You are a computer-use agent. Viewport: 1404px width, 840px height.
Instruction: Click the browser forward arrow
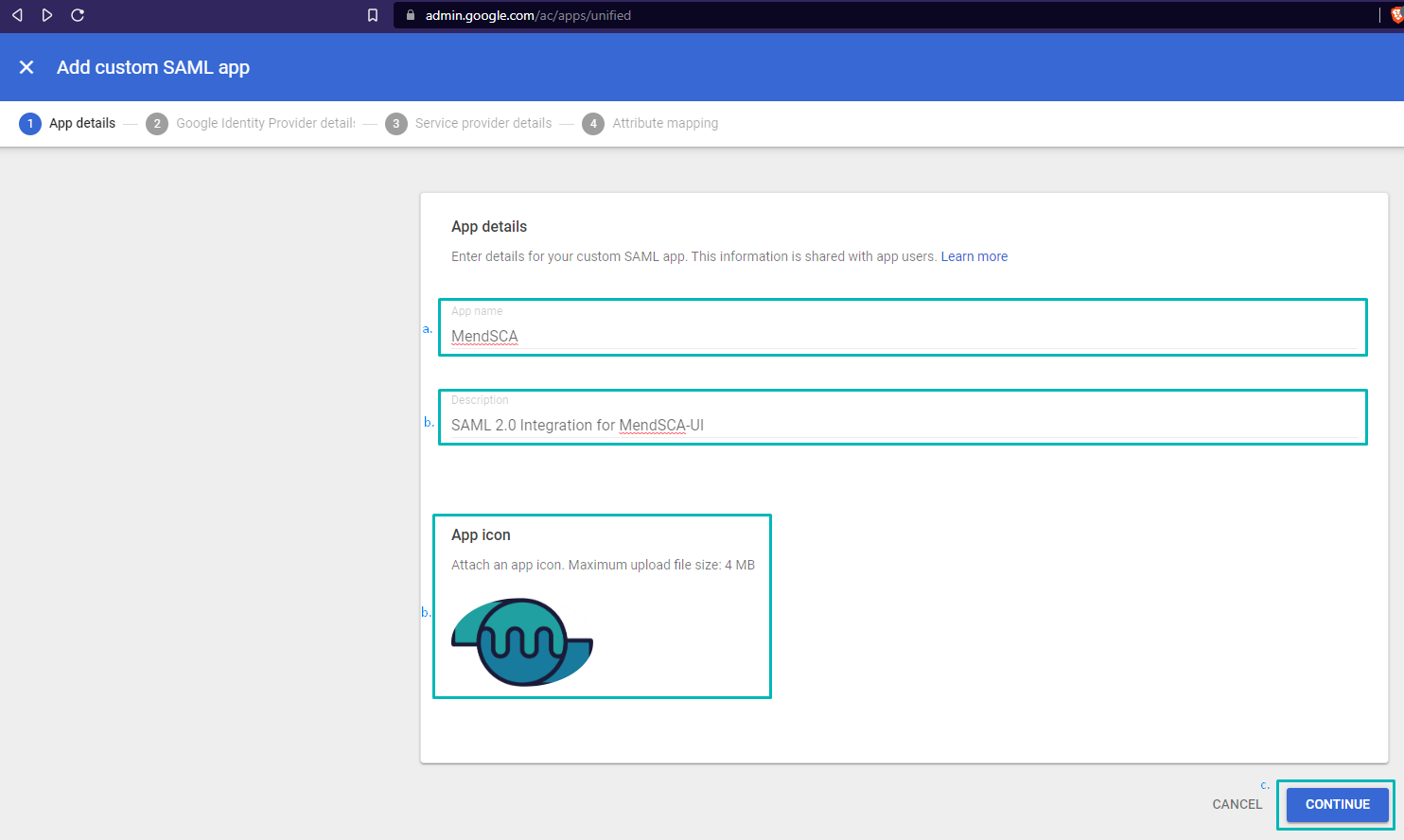point(47,15)
